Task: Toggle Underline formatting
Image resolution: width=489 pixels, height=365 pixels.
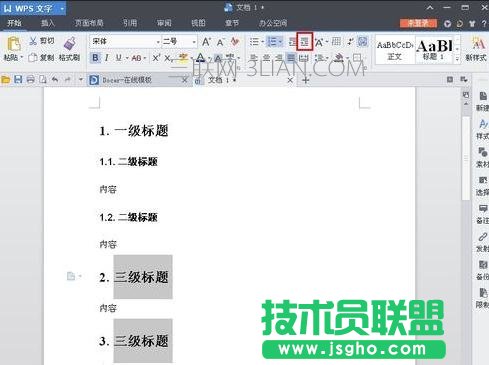Action: (118, 58)
